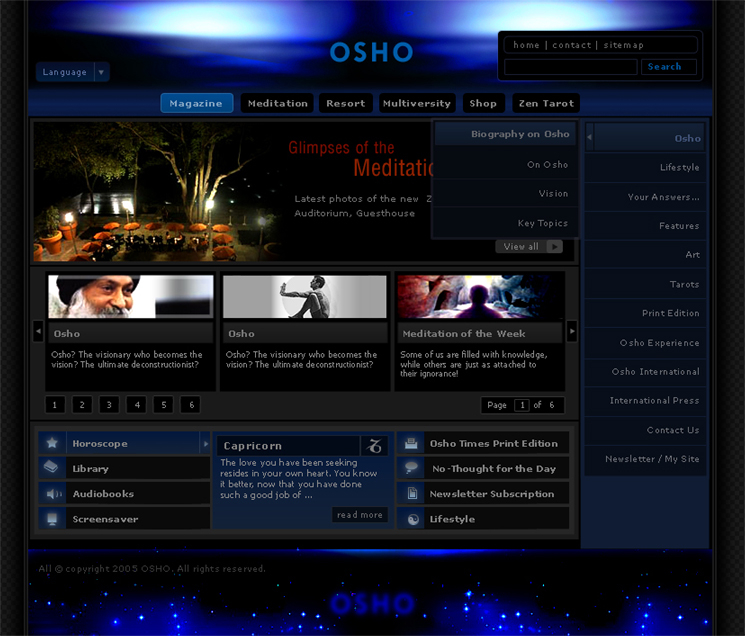This screenshot has height=636, width=745.
Task: Open the Language dropdown arrow
Action: click(x=101, y=72)
